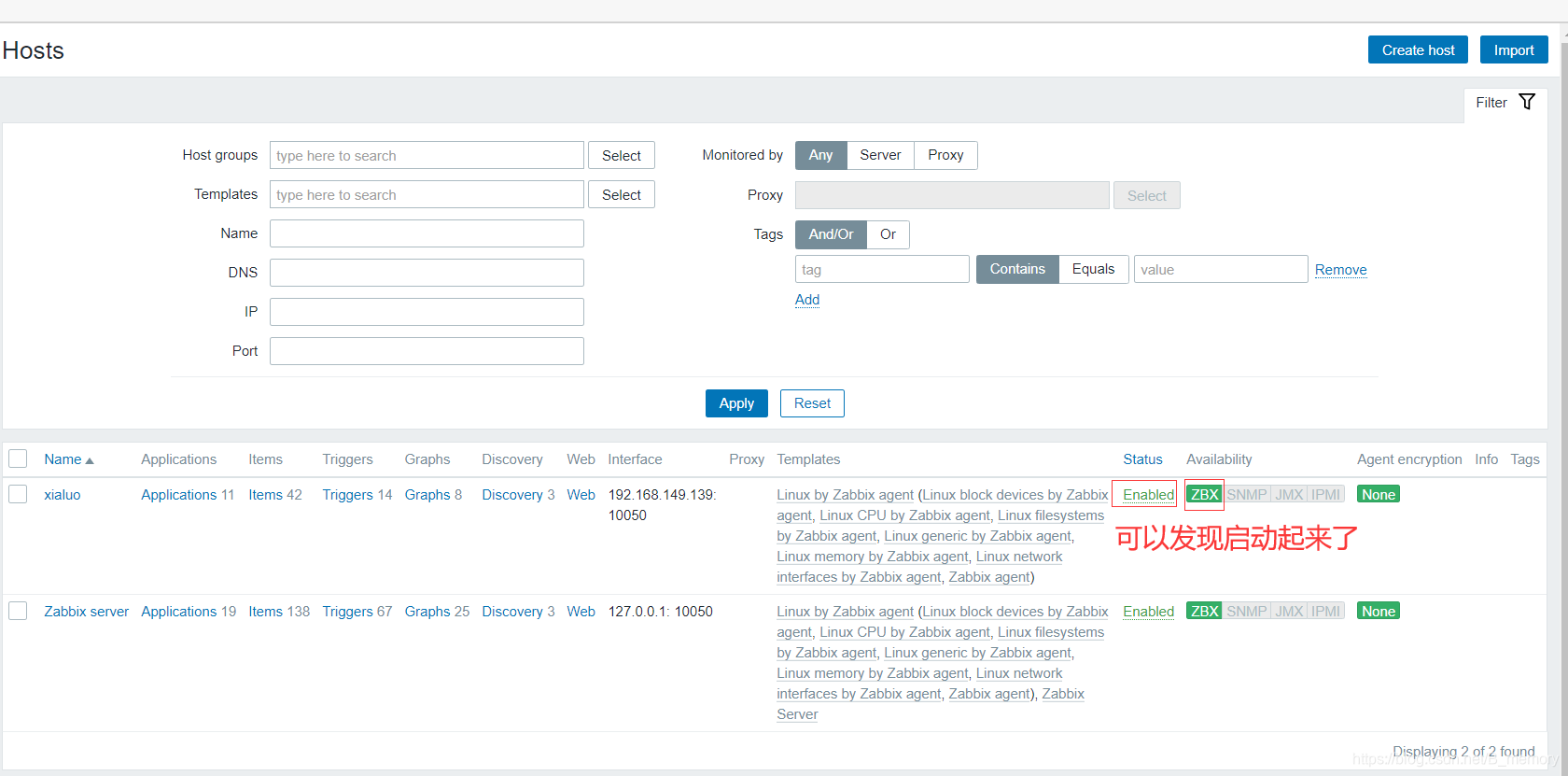Open Applications 19 for Zabbix server
Viewport: 1568px width, 776px height.
tap(178, 612)
